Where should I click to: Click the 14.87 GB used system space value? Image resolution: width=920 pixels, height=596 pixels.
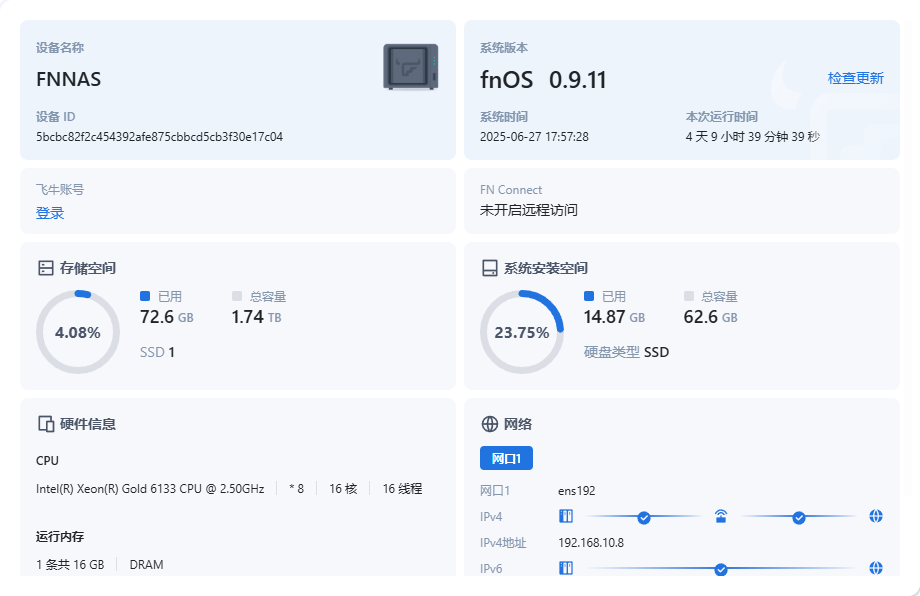614,317
